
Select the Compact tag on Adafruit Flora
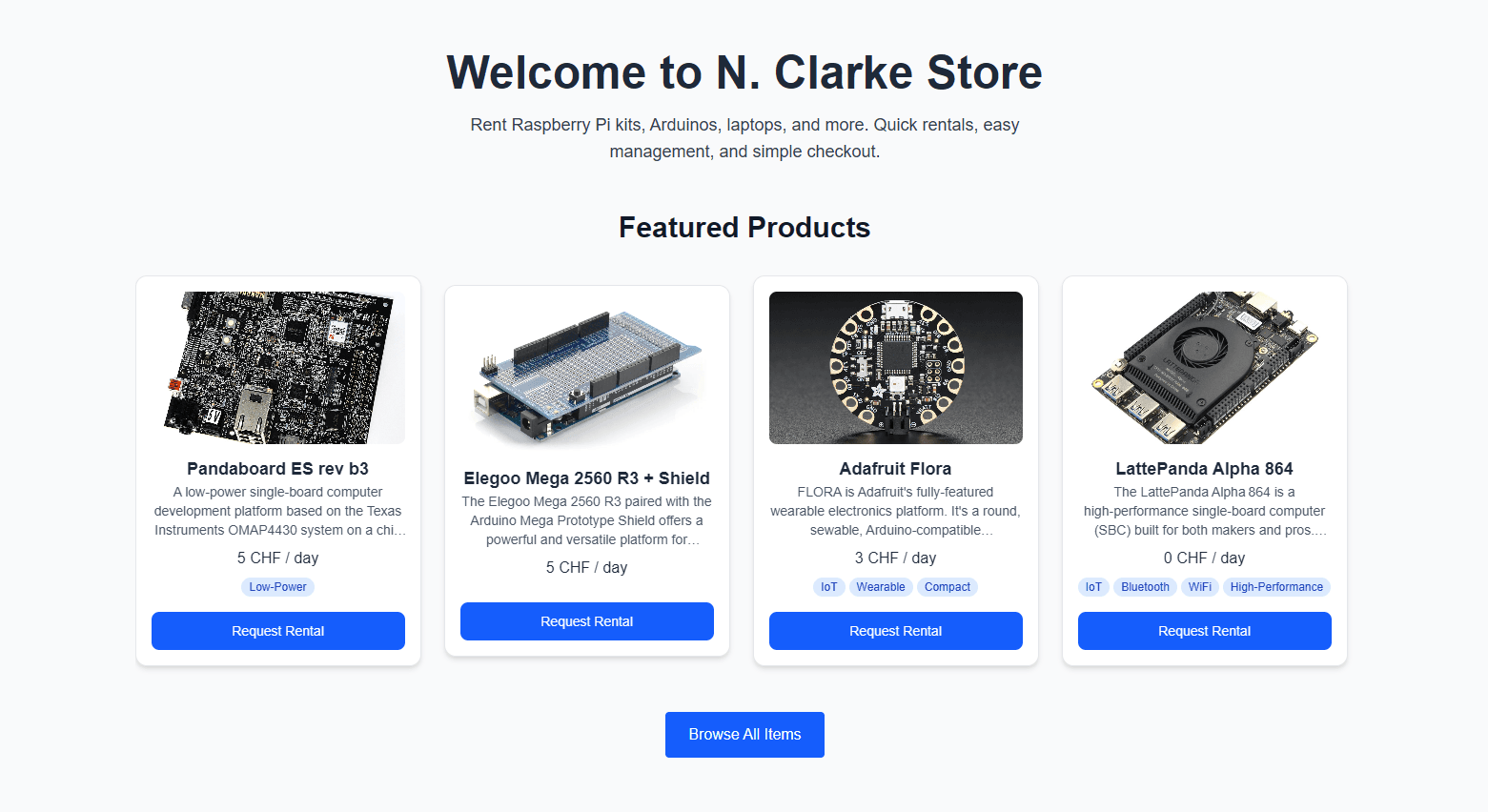pyautogui.click(x=948, y=587)
